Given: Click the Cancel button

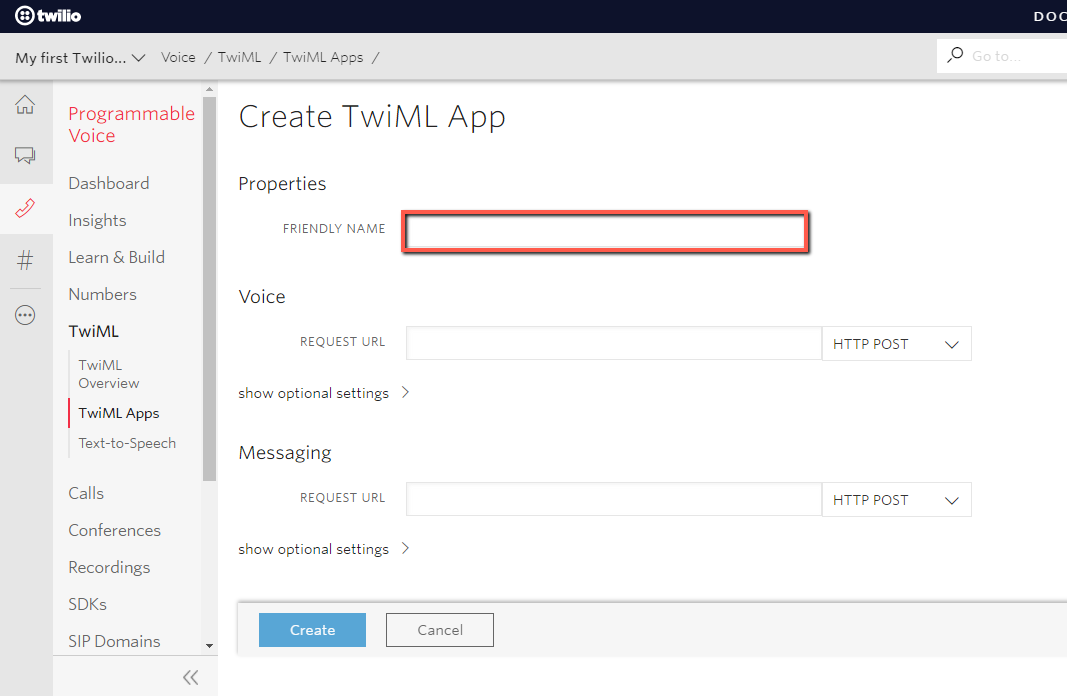Looking at the screenshot, I should click(440, 630).
